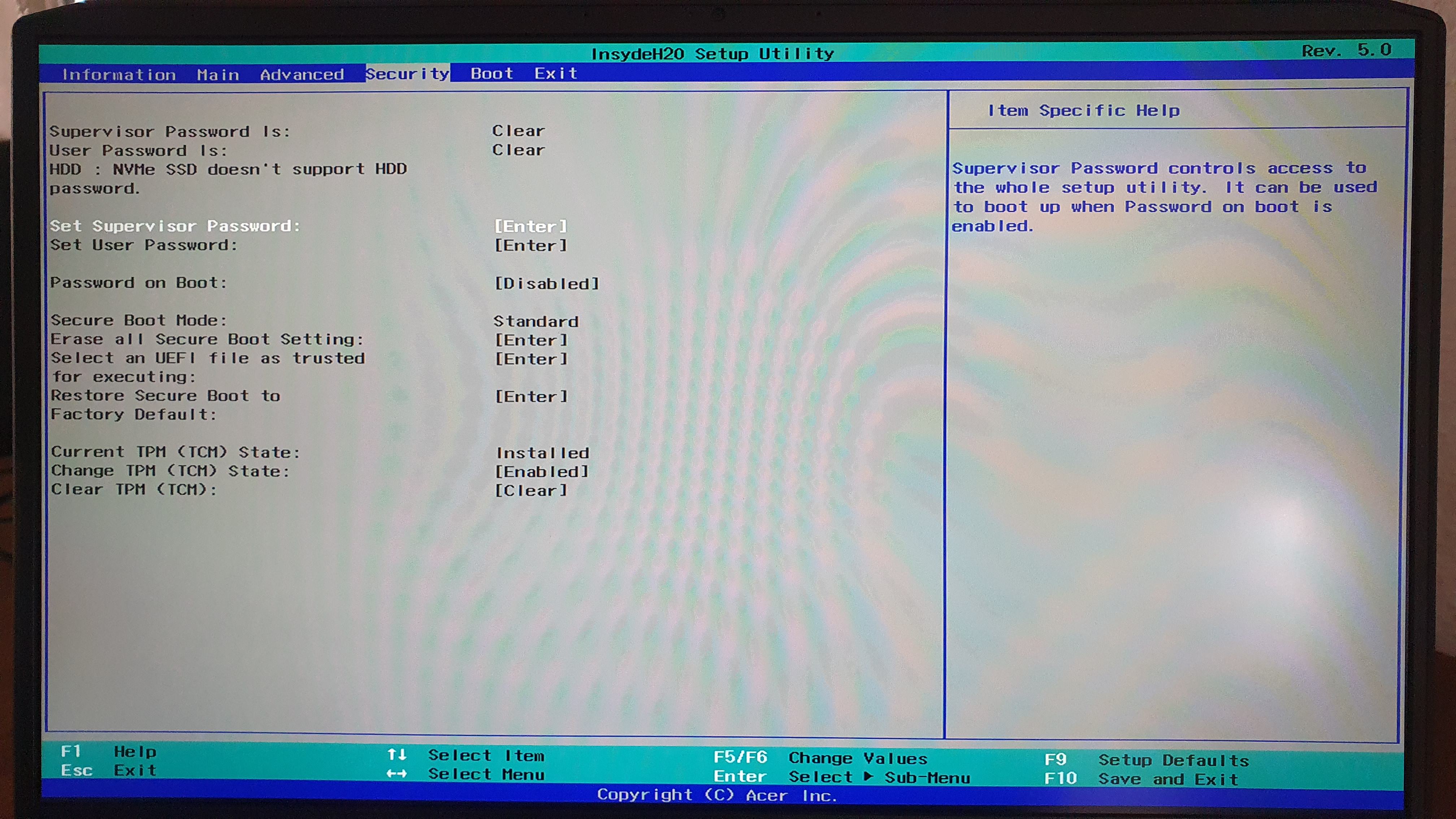This screenshot has width=1456, height=819.
Task: Click the Enter Select Sub-Menu hint
Action: coord(842,777)
